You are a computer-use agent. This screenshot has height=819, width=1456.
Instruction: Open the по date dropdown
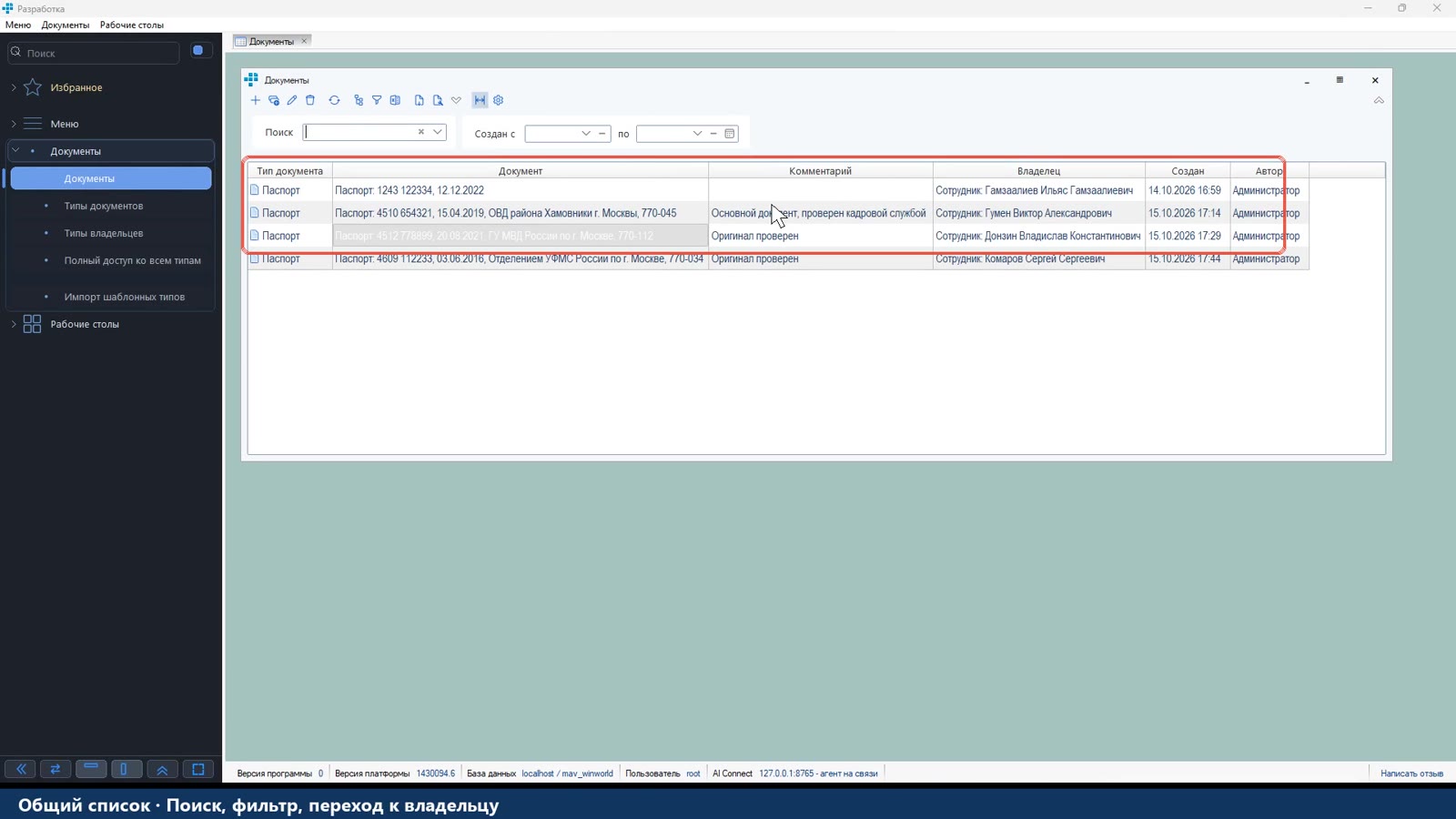coord(697,134)
